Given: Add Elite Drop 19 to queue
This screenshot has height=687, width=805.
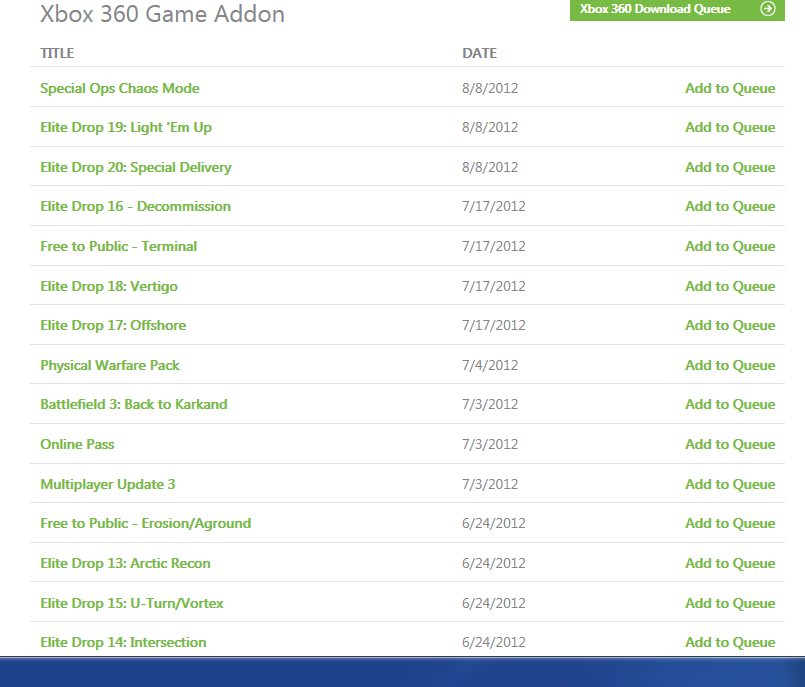Looking at the screenshot, I should 730,127.
